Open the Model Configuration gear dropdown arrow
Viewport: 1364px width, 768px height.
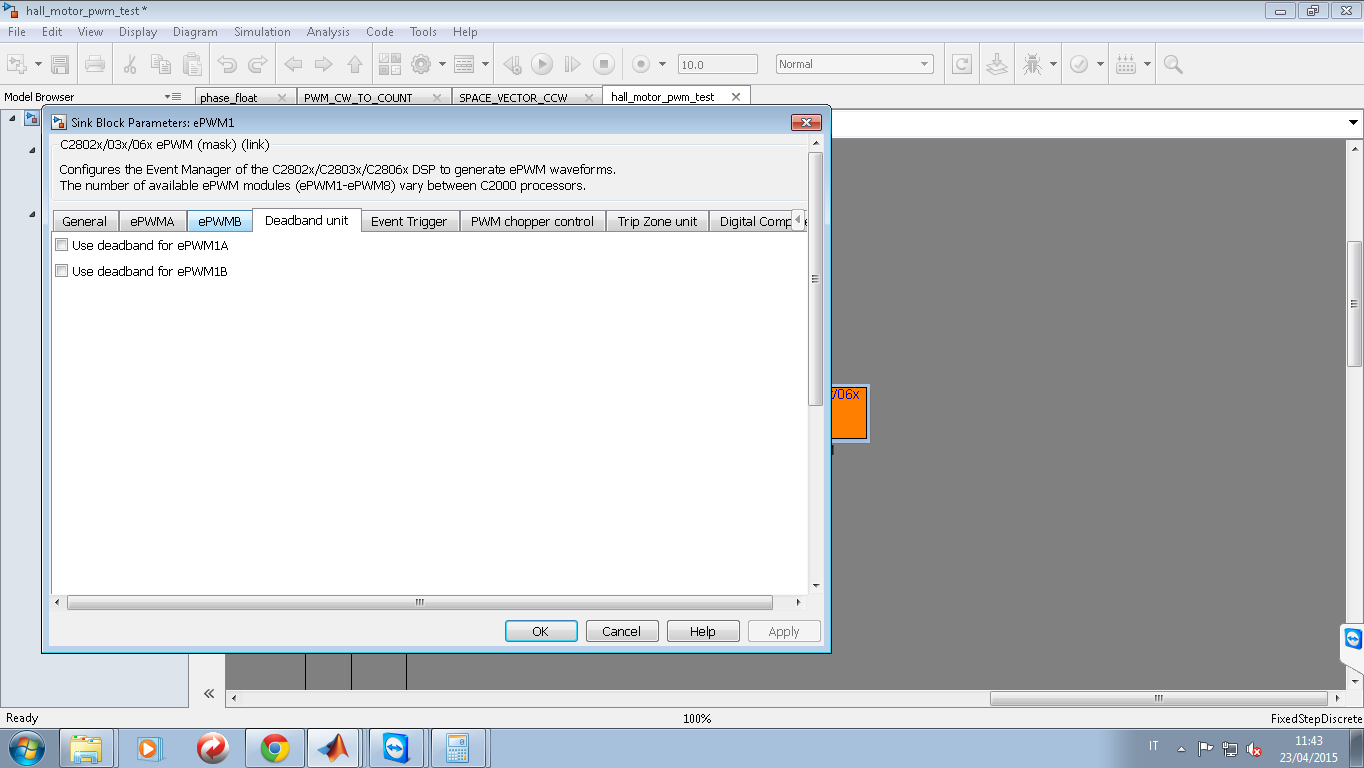click(x=442, y=64)
